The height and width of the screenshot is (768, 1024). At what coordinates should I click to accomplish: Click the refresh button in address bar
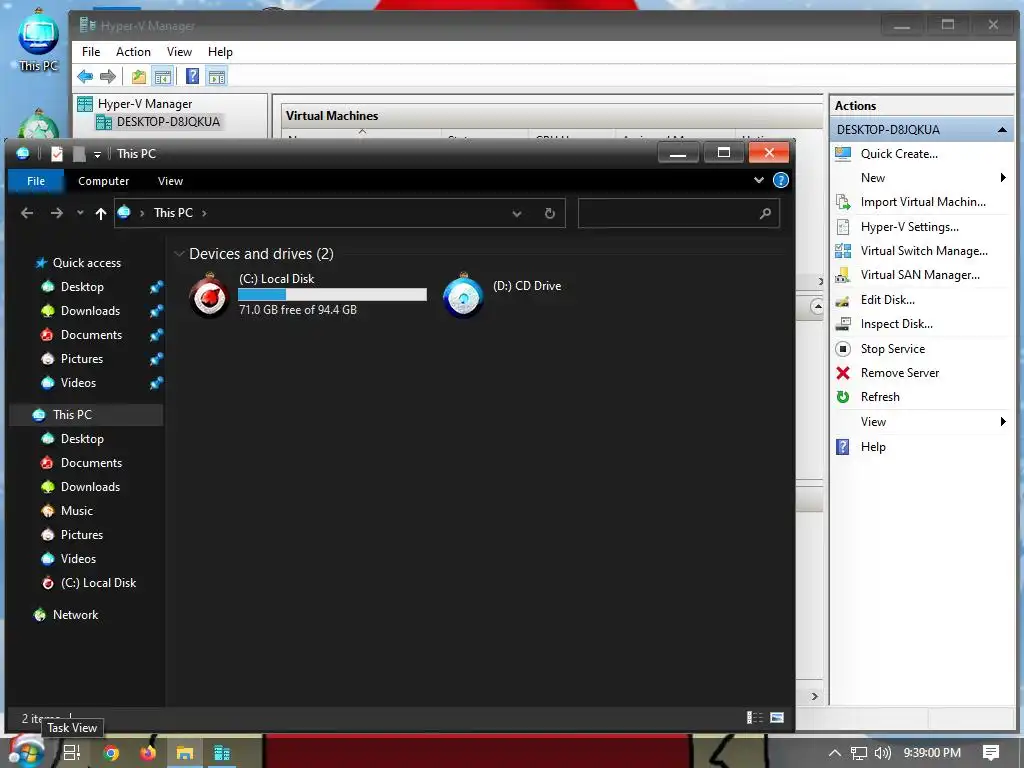550,214
